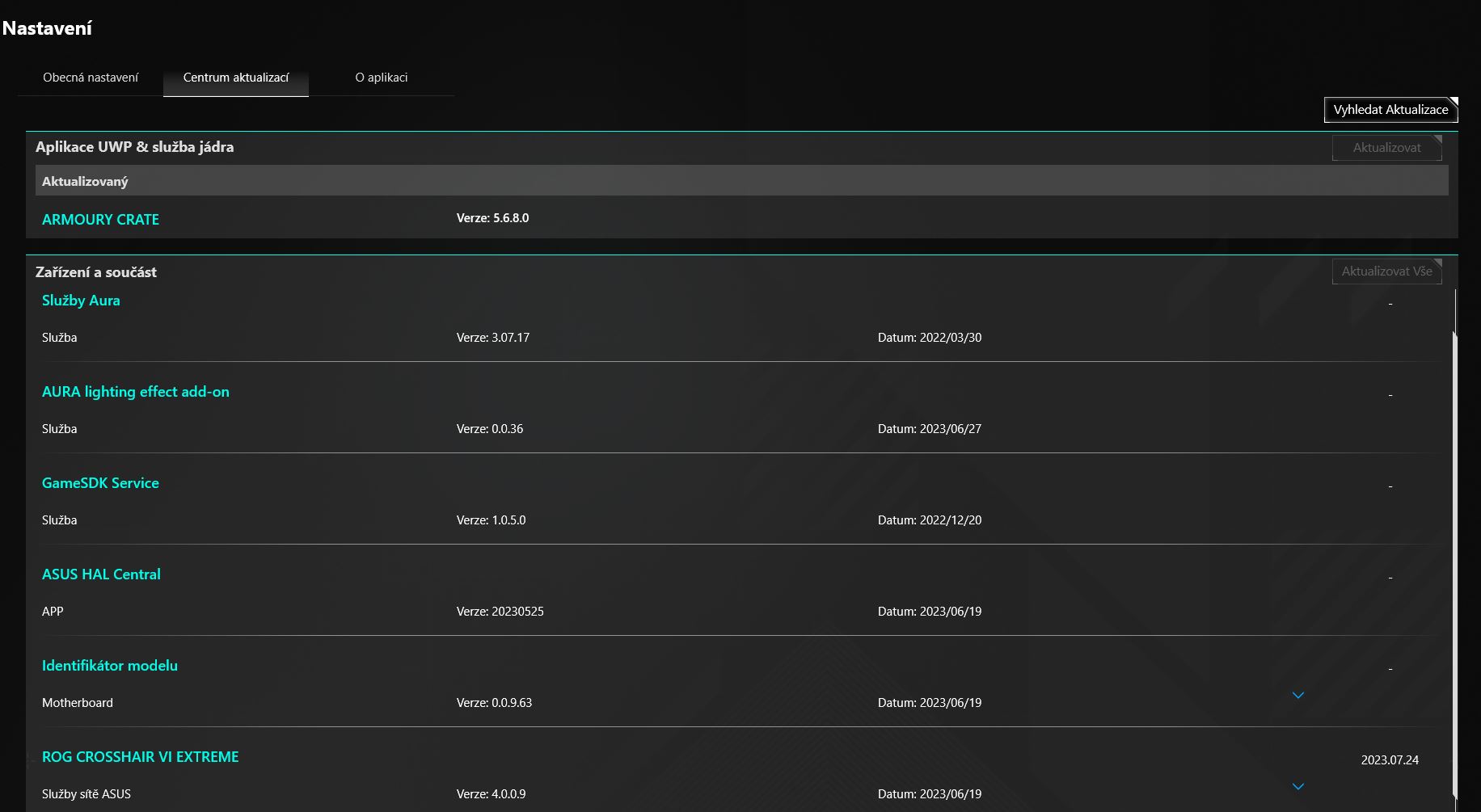Viewport: 1481px width, 812px height.
Task: Select the Centrum aktualizací tab
Action: (x=236, y=78)
